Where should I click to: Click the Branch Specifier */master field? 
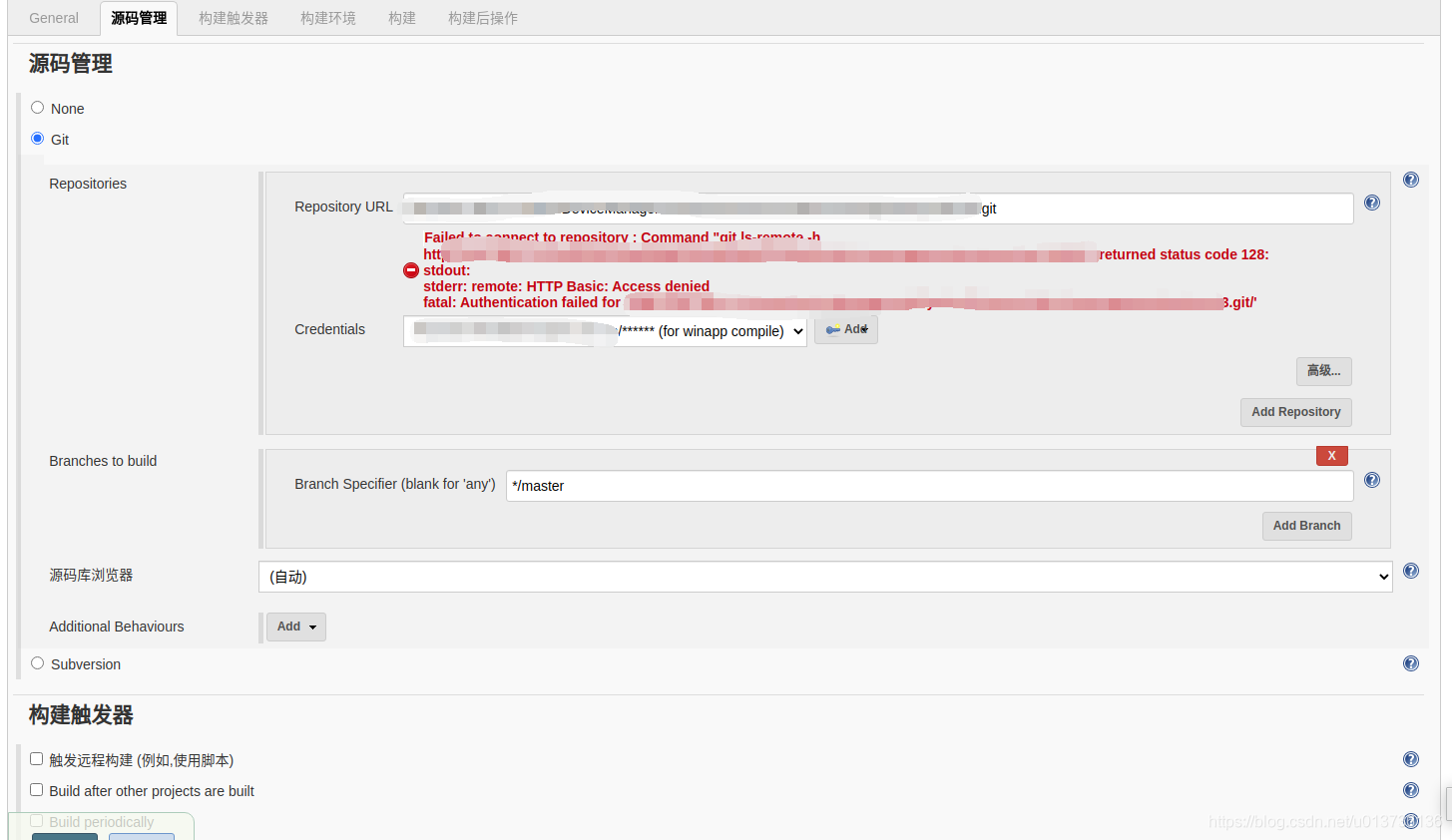coord(929,486)
